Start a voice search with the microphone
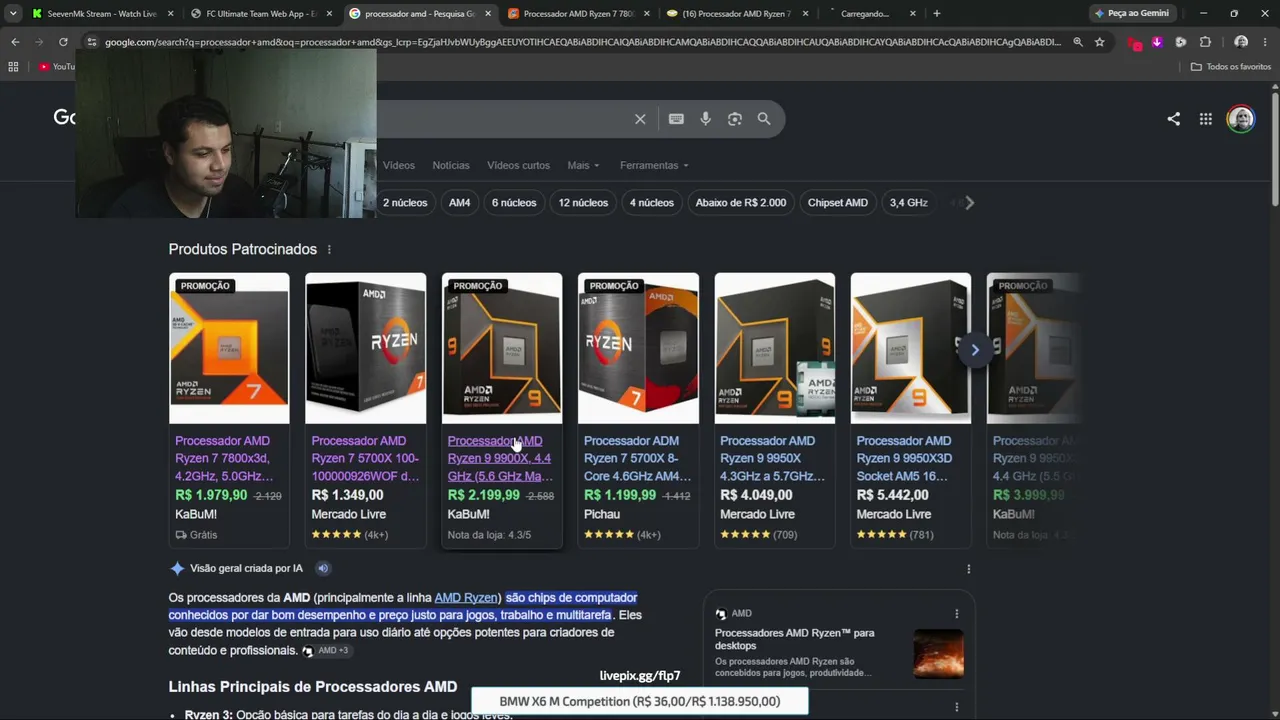 (x=705, y=119)
